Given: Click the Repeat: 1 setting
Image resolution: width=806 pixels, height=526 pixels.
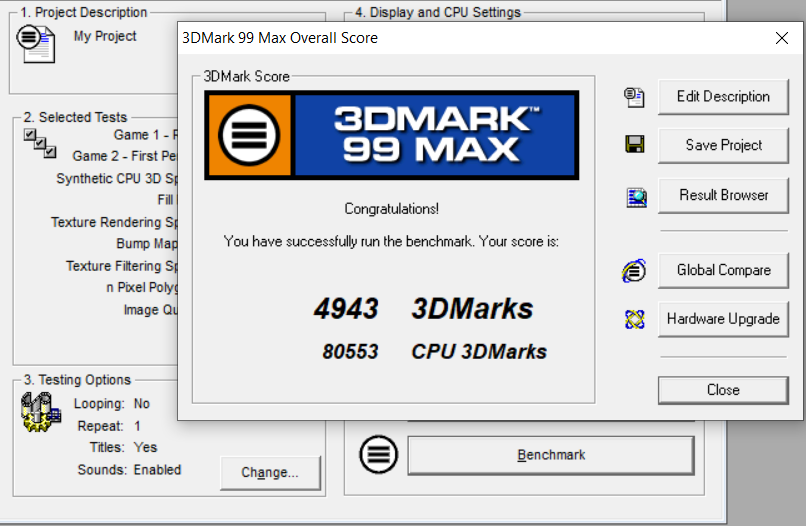Looking at the screenshot, I should pyautogui.click(x=109, y=426).
